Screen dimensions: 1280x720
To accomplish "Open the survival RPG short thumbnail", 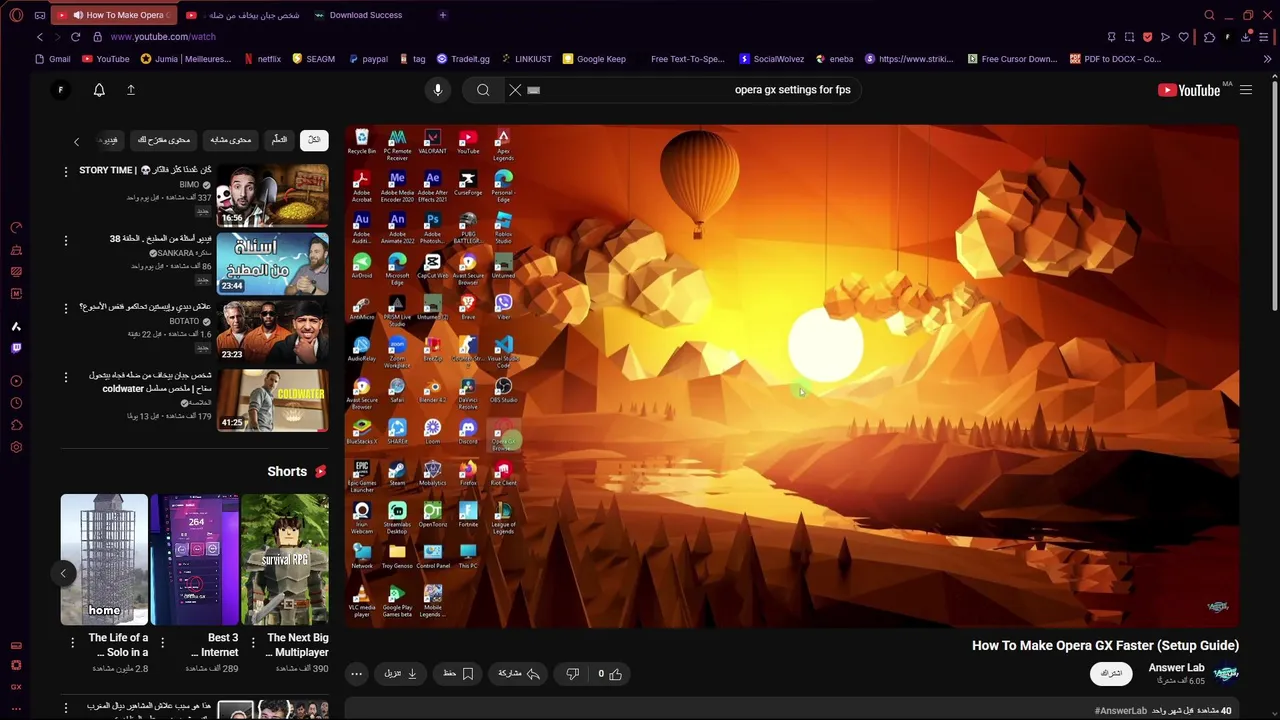I will pyautogui.click(x=284, y=559).
